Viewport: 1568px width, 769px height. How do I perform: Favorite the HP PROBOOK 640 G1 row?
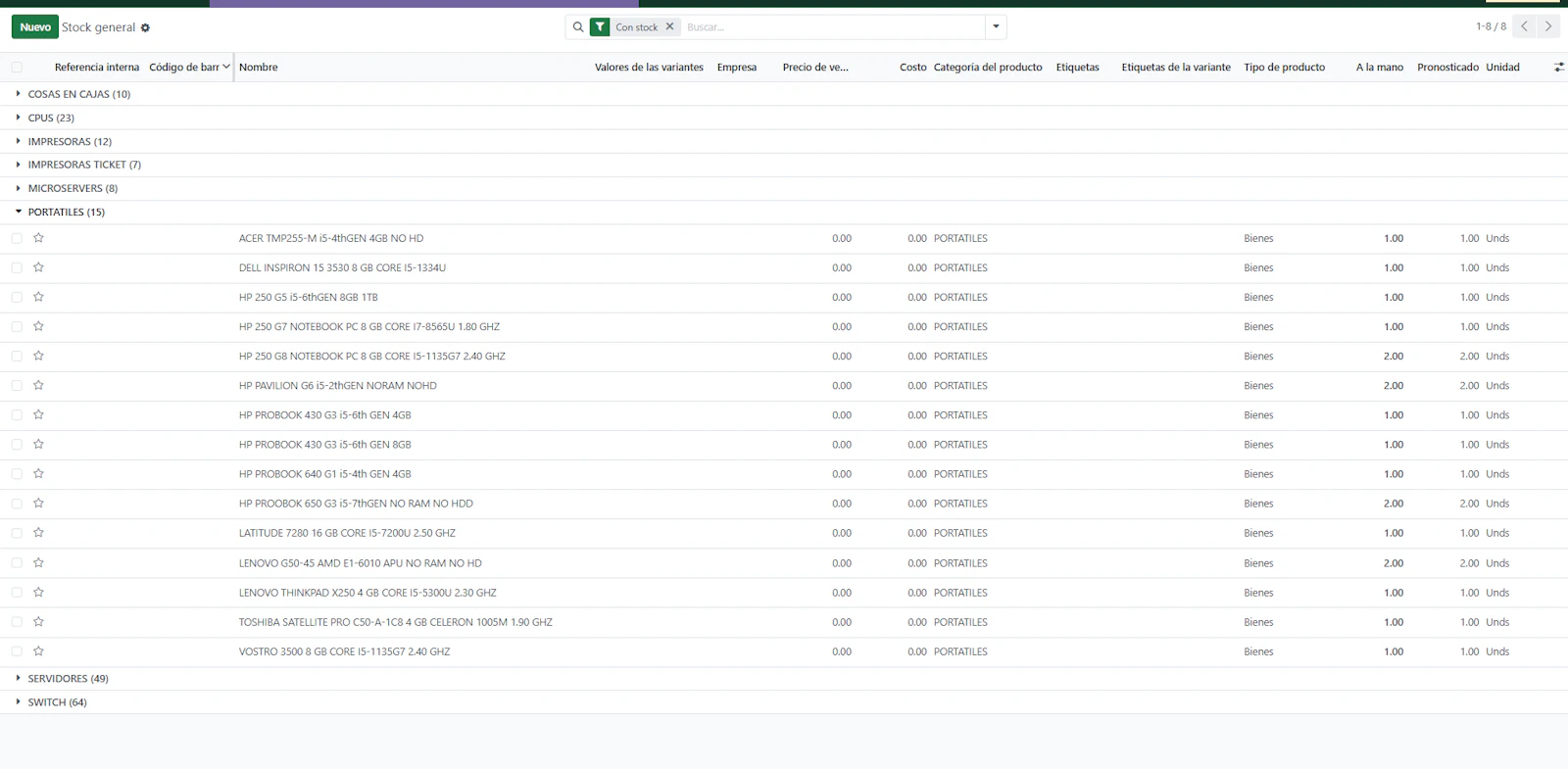[39, 473]
